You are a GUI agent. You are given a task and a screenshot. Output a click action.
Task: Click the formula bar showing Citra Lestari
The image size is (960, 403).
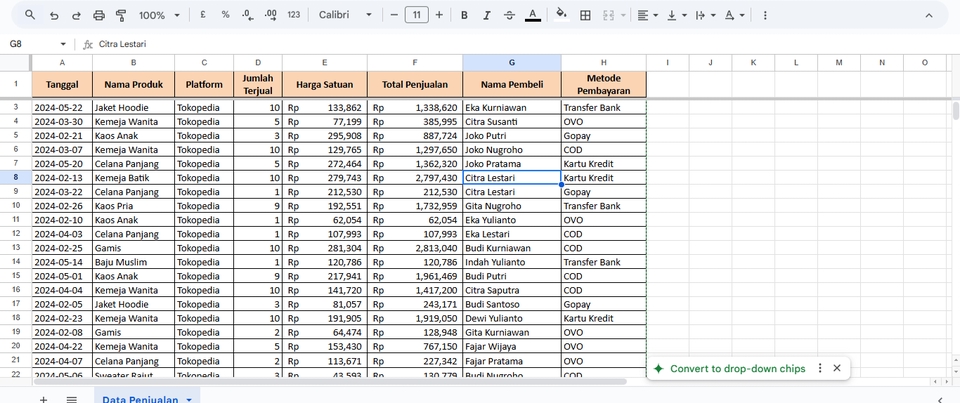point(527,44)
